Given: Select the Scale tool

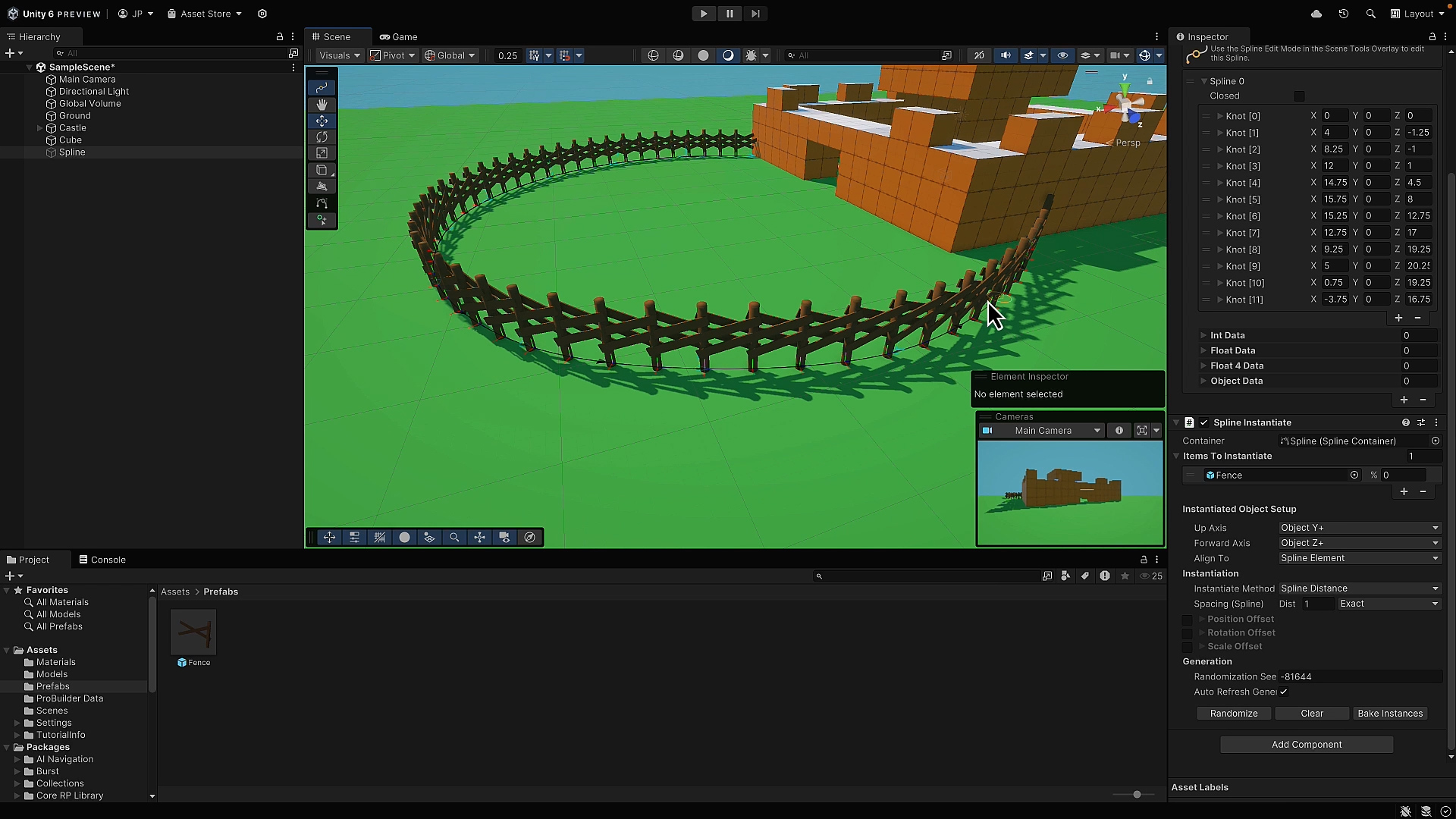Looking at the screenshot, I should coord(322,153).
